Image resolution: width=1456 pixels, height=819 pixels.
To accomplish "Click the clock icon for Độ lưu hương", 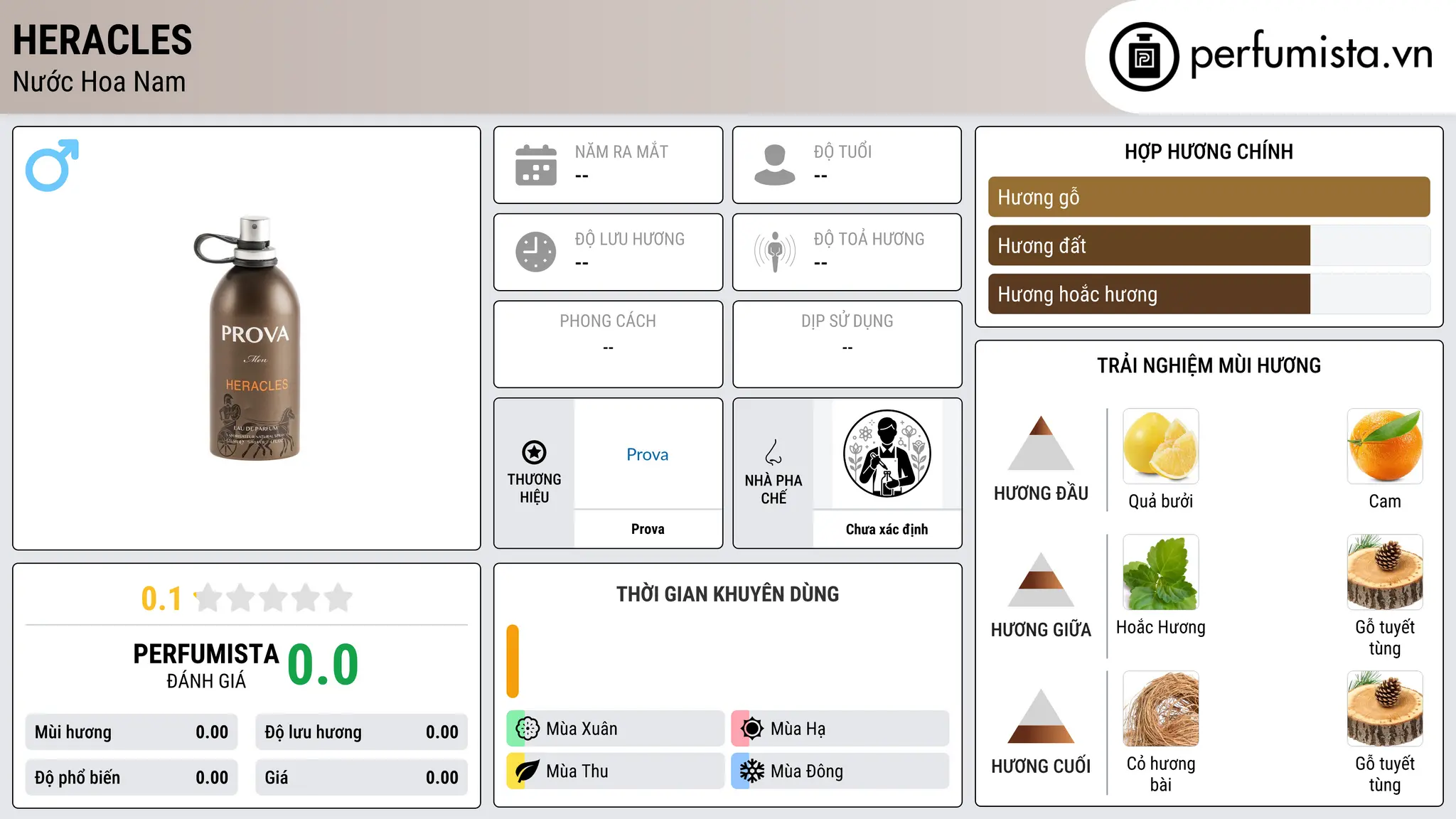I will 536,252.
